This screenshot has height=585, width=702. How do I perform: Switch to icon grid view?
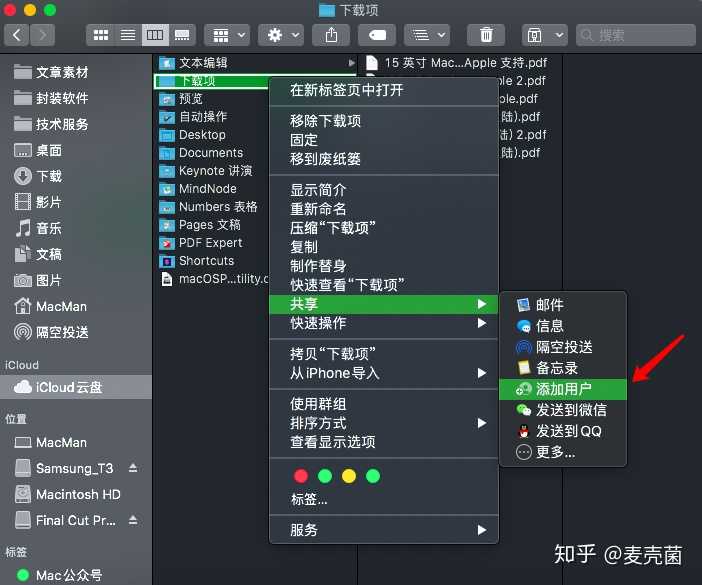[101, 35]
